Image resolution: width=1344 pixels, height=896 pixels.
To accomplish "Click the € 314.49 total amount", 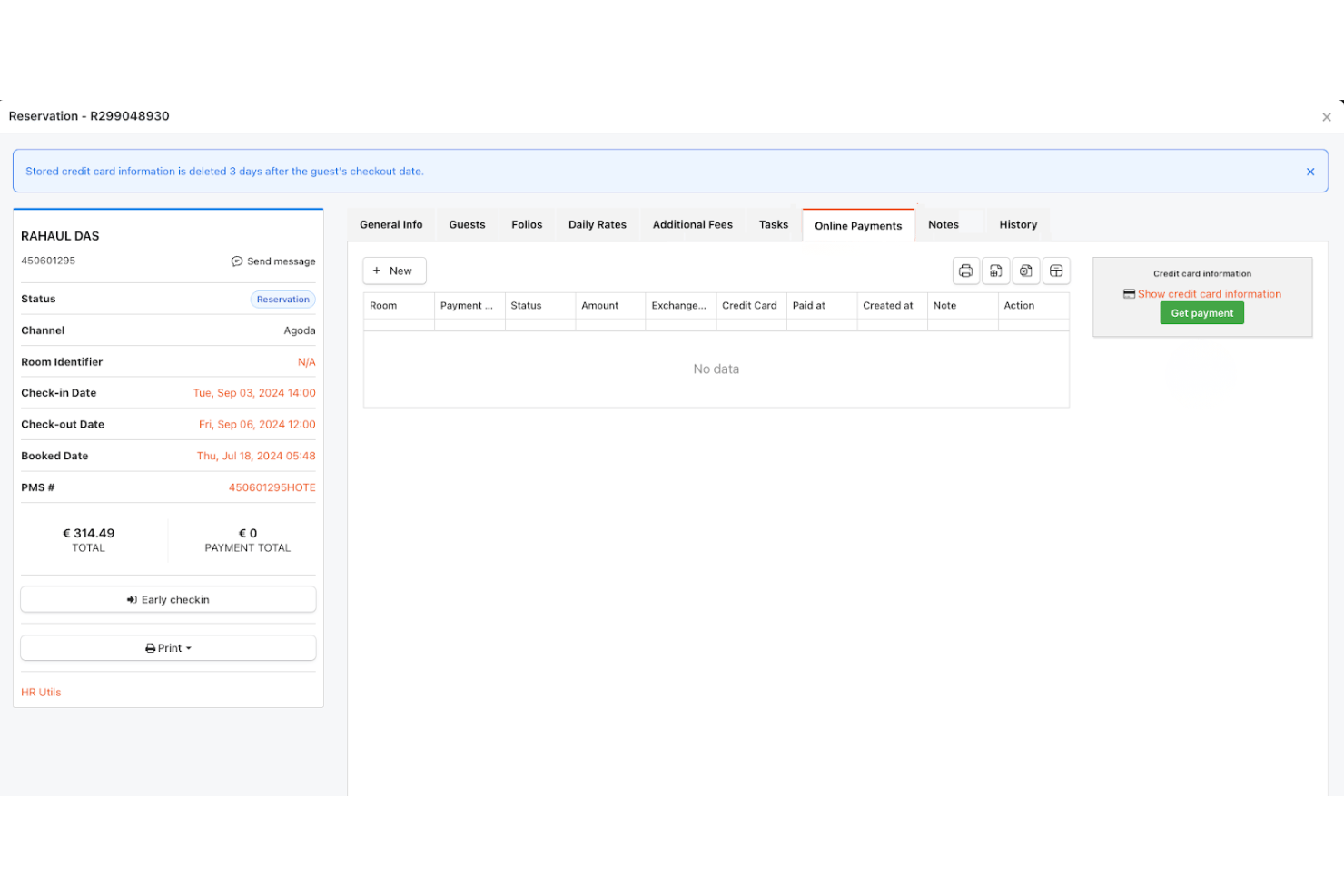I will [88, 534].
